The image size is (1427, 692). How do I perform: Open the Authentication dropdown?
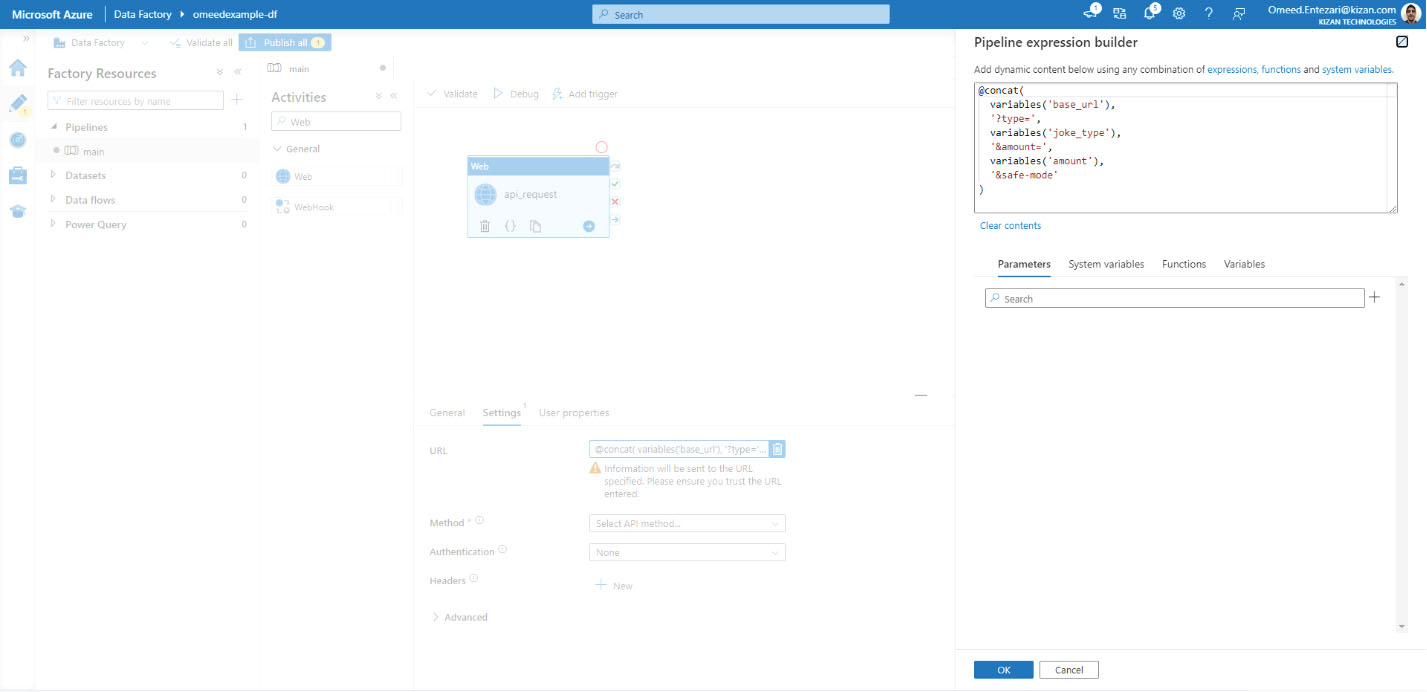687,552
